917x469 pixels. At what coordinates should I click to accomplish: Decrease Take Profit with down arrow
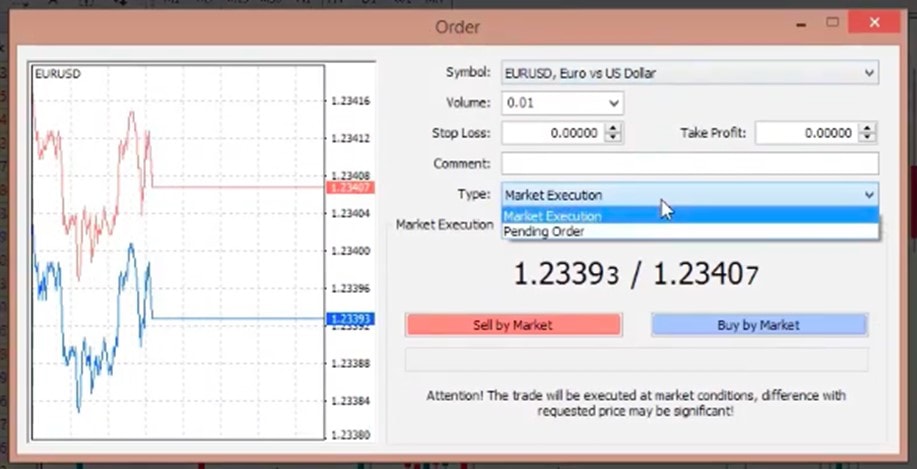coord(867,138)
